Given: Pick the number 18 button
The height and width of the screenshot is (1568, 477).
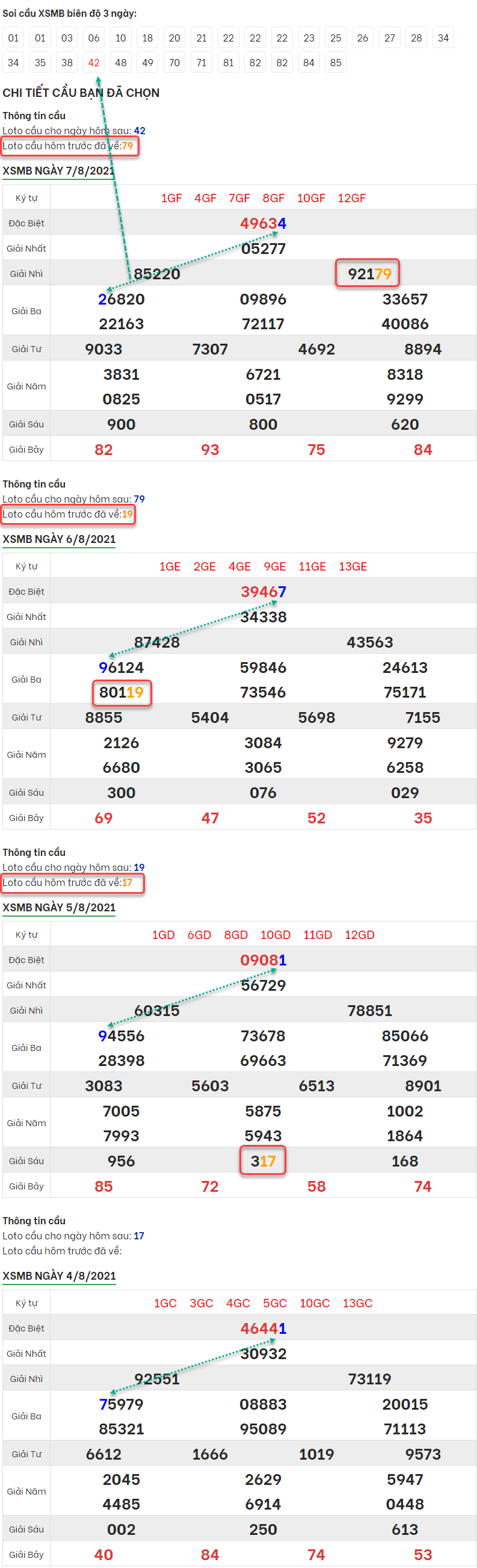Looking at the screenshot, I should [x=147, y=38].
